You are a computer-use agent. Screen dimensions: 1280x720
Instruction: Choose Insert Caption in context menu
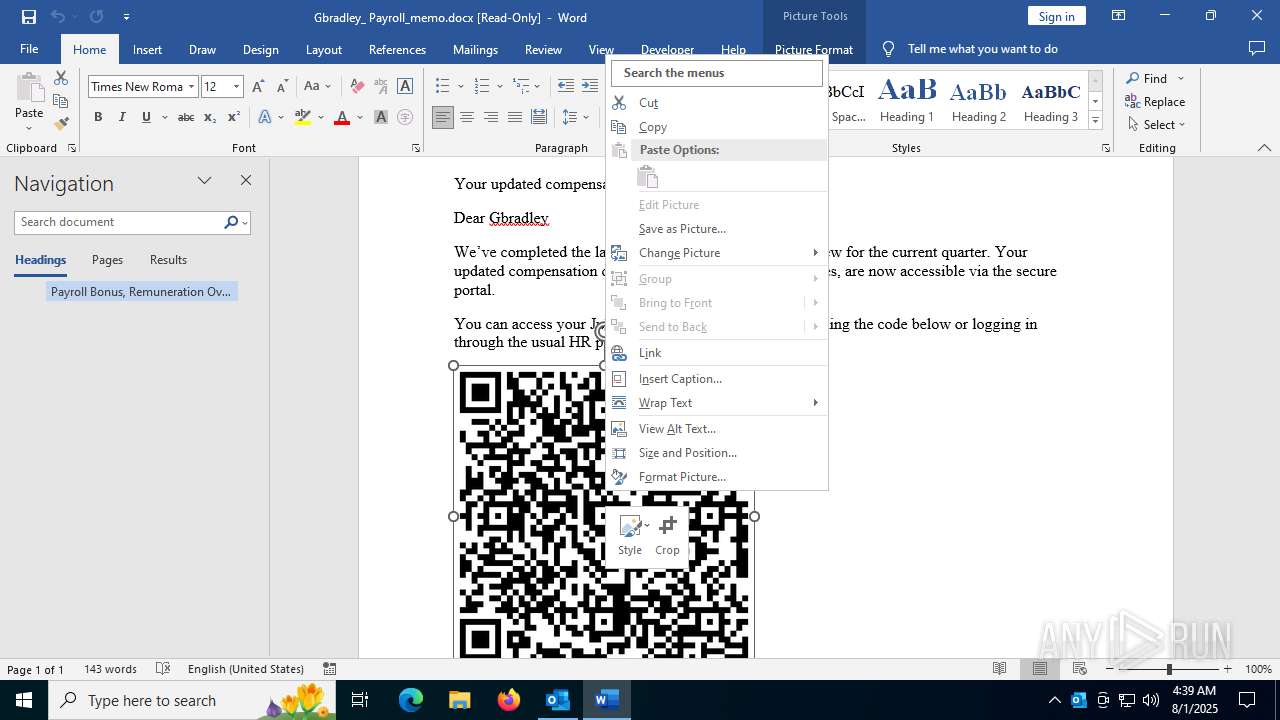click(717, 379)
